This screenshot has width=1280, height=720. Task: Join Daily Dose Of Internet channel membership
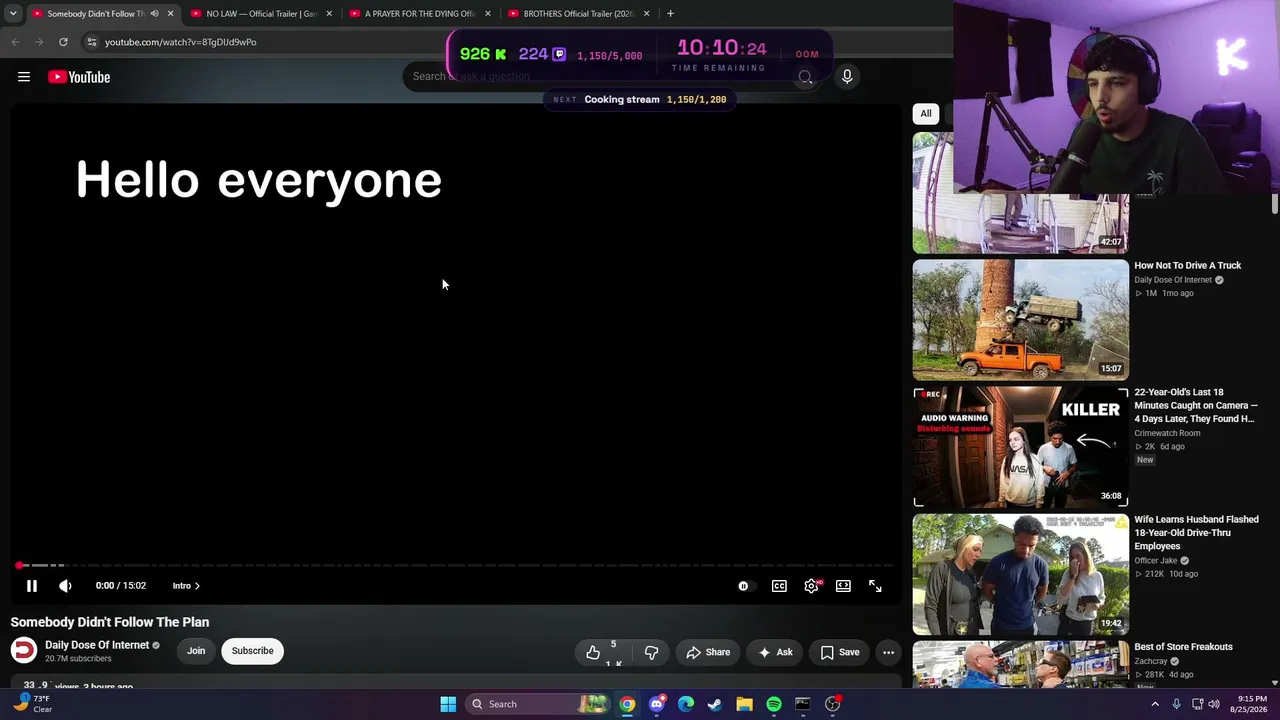click(x=196, y=651)
